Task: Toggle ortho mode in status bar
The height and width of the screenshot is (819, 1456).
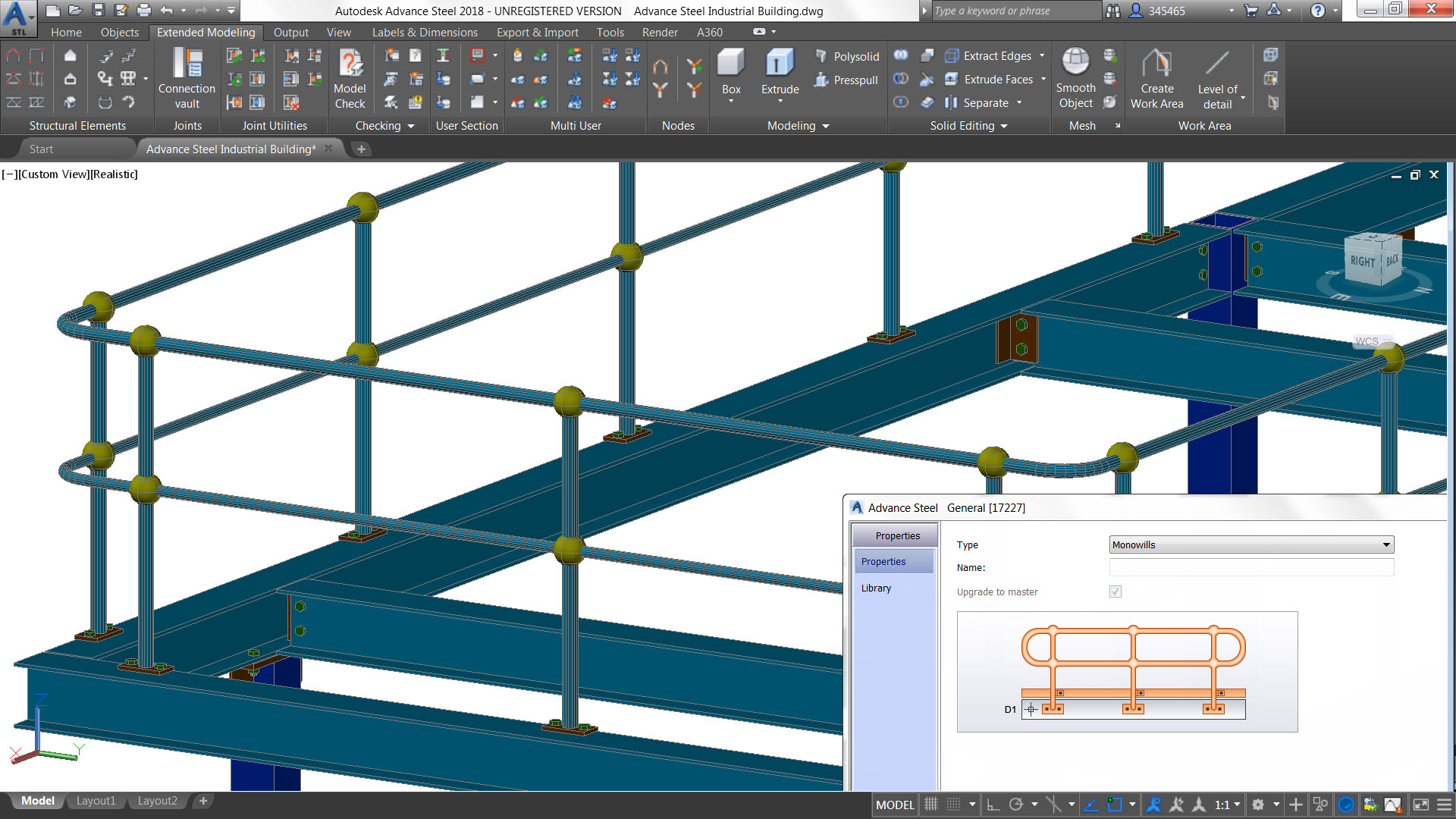Action: click(993, 805)
